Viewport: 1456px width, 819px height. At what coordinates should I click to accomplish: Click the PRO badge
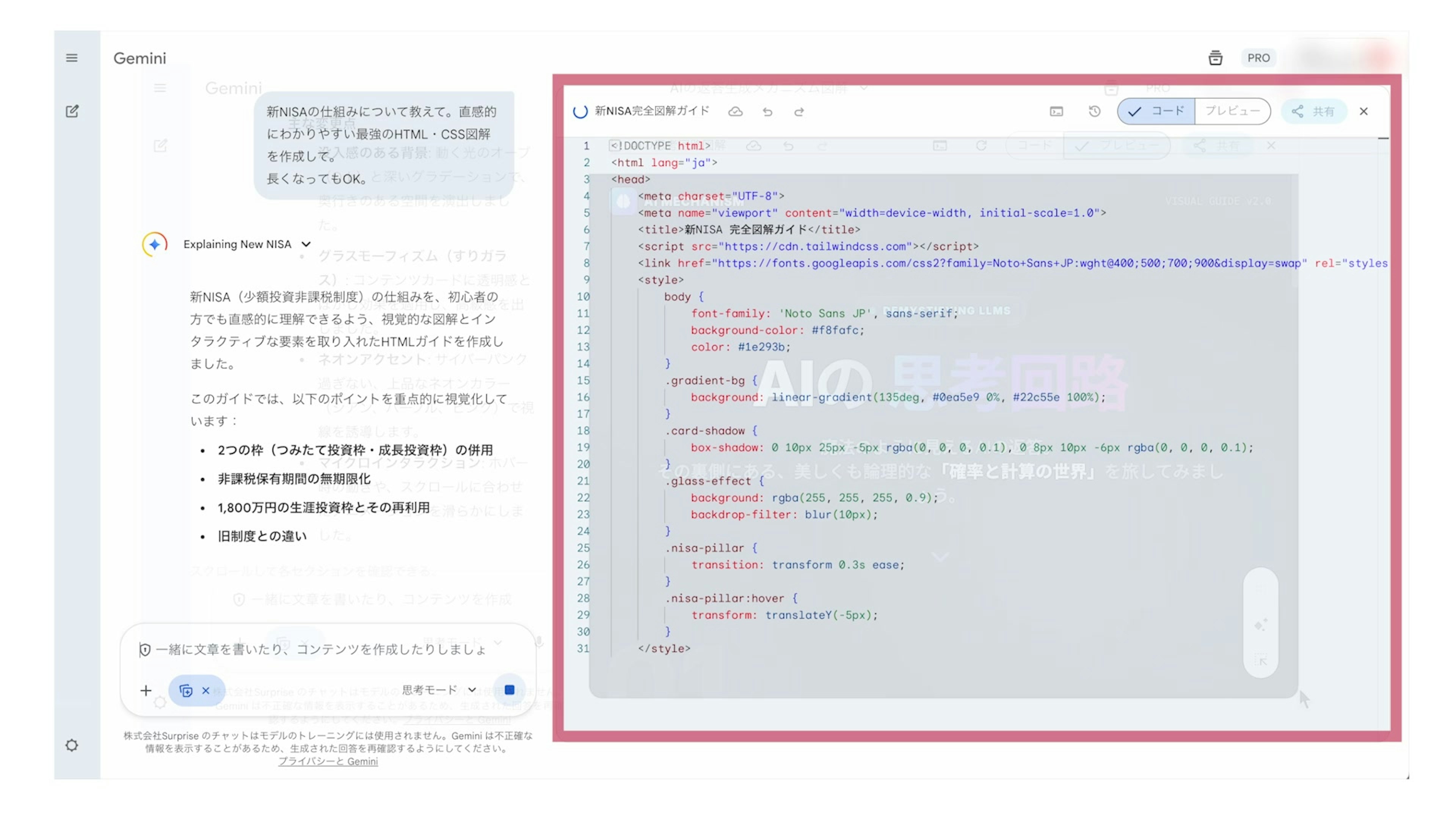(1258, 58)
